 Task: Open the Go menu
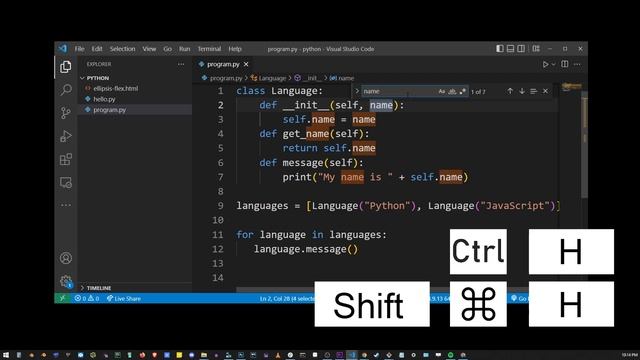[167, 49]
